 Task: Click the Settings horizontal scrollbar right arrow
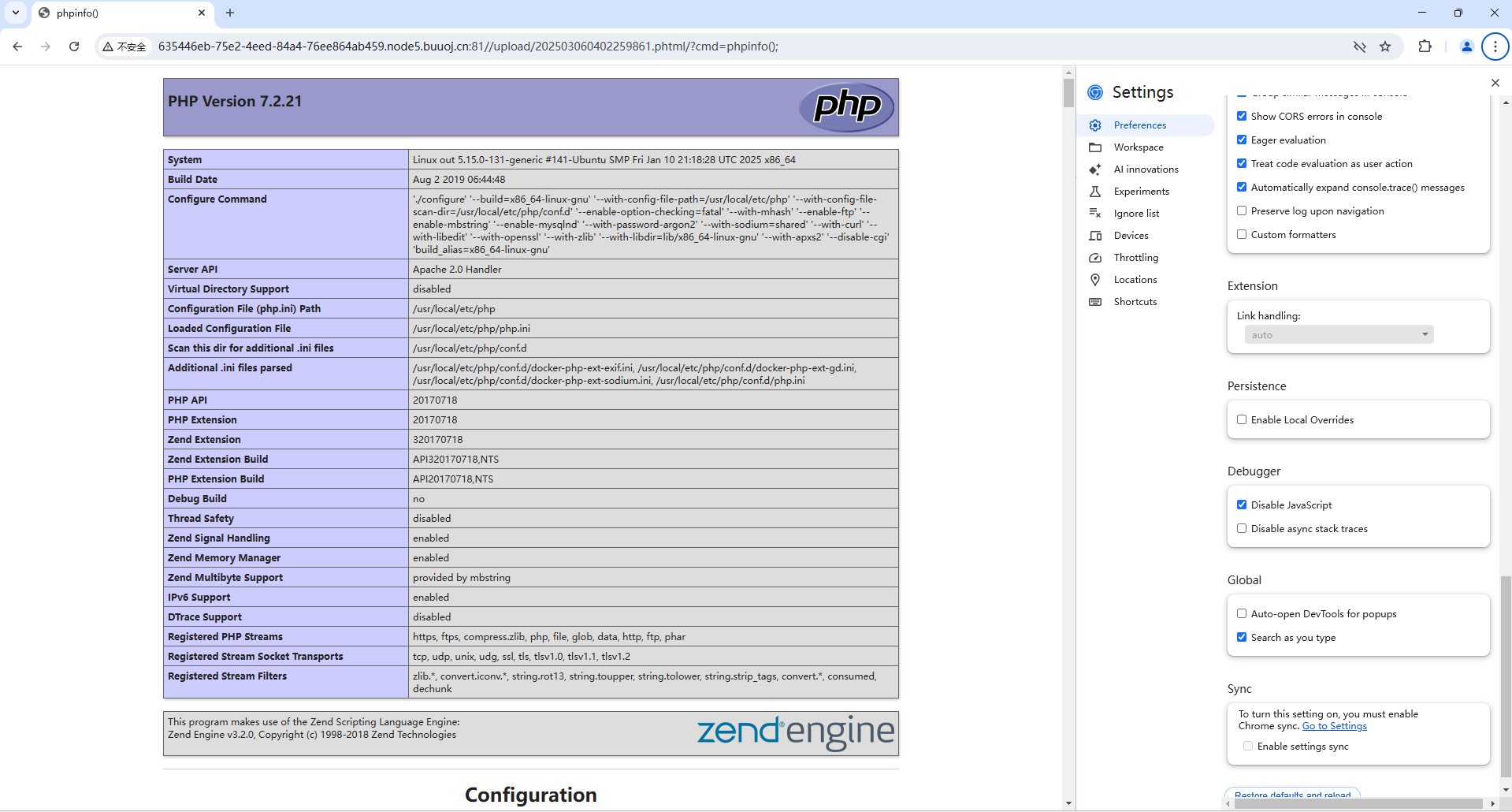click(1492, 804)
